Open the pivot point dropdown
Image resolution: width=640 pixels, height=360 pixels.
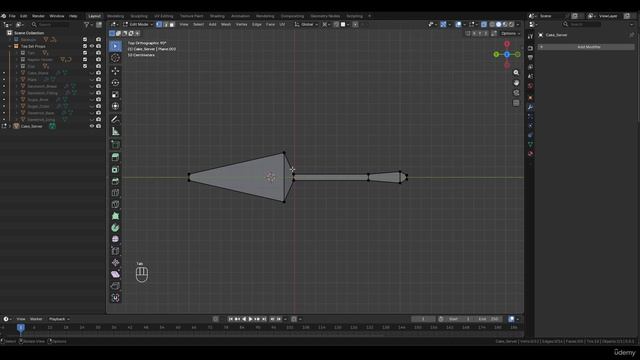pyautogui.click(x=327, y=24)
